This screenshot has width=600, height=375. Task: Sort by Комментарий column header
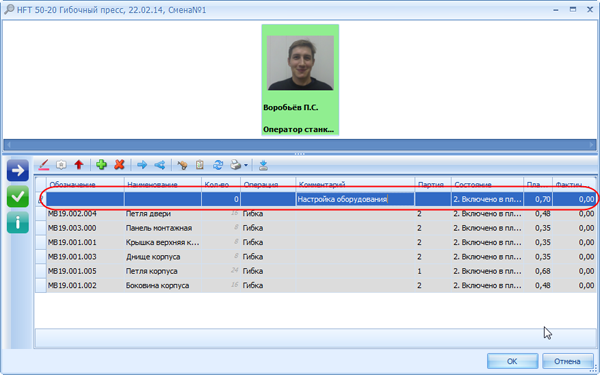355,184
